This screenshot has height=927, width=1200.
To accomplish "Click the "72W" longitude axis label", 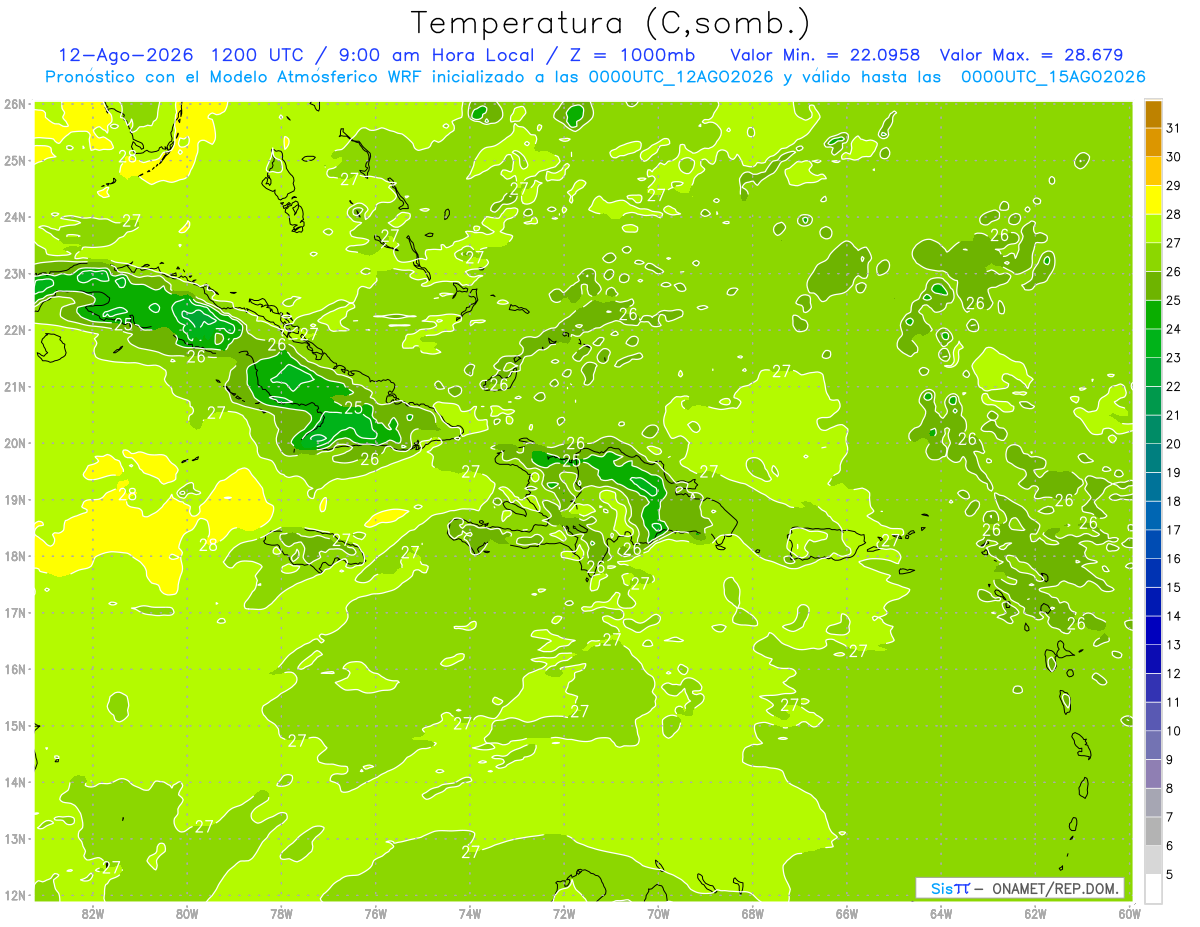I will 564,913.
